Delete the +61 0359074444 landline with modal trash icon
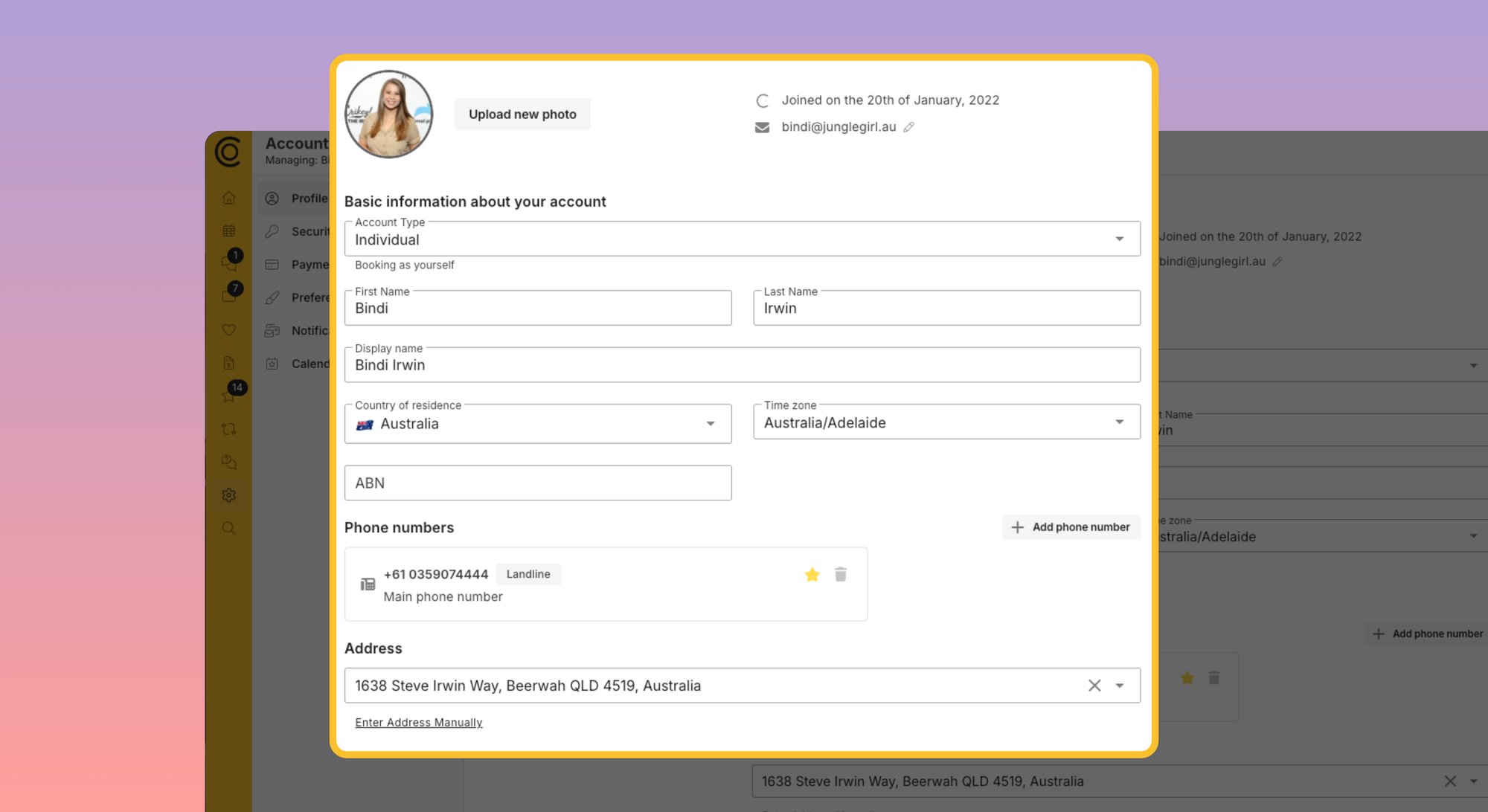This screenshot has height=812, width=1488. point(841,575)
